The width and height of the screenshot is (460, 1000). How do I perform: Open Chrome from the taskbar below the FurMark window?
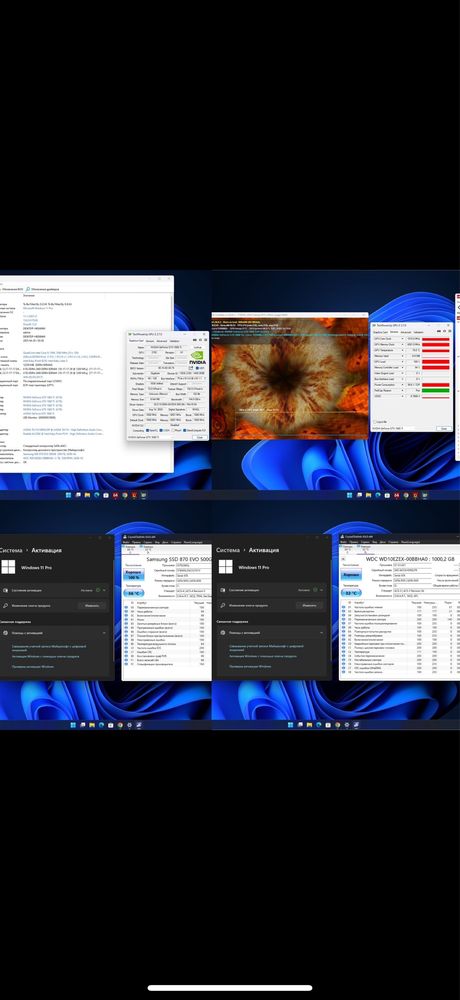point(406,495)
